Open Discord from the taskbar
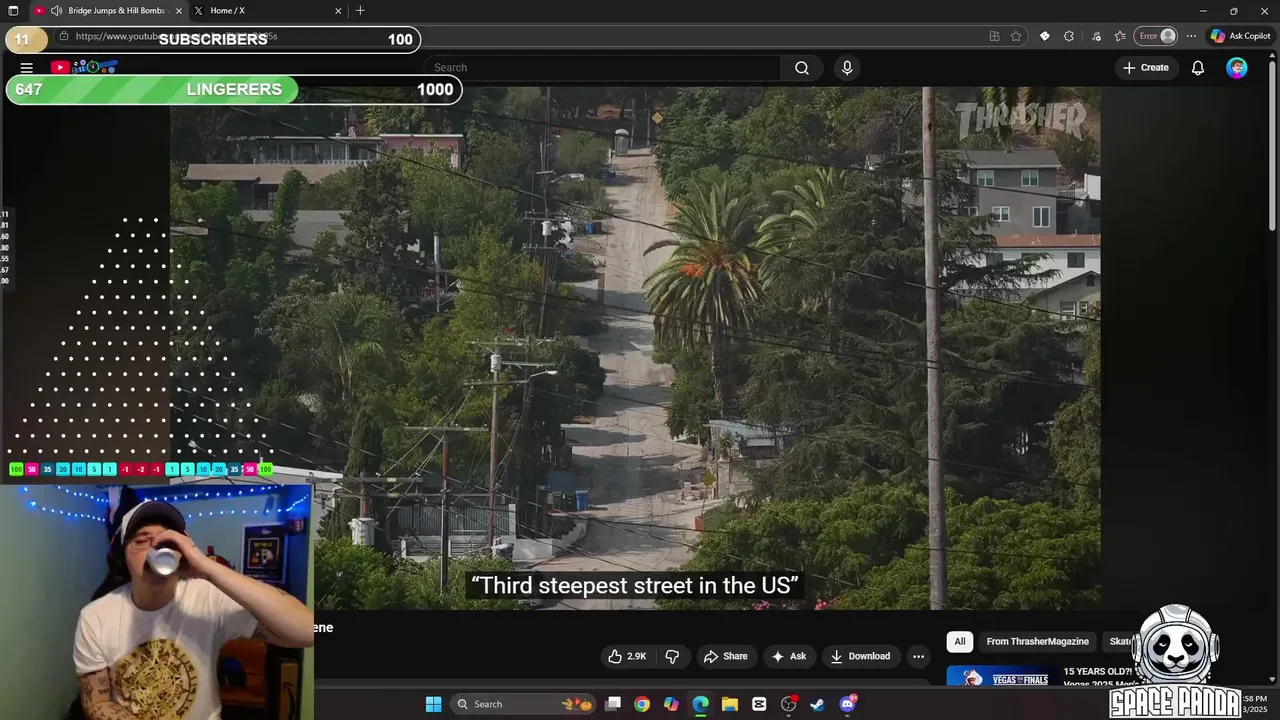This screenshot has height=720, width=1280. pyautogui.click(x=847, y=704)
